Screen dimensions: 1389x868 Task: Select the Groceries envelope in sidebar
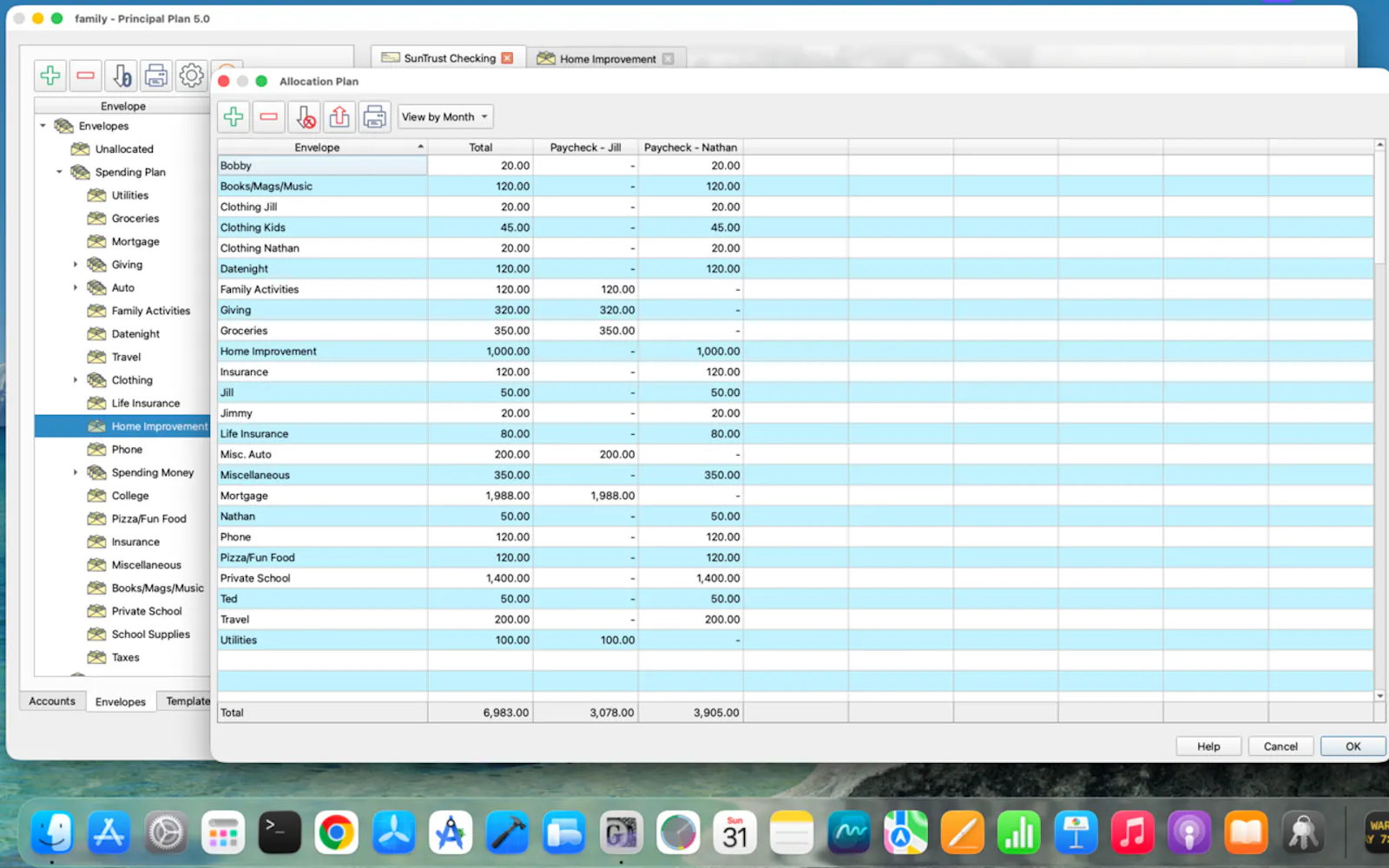pos(135,219)
